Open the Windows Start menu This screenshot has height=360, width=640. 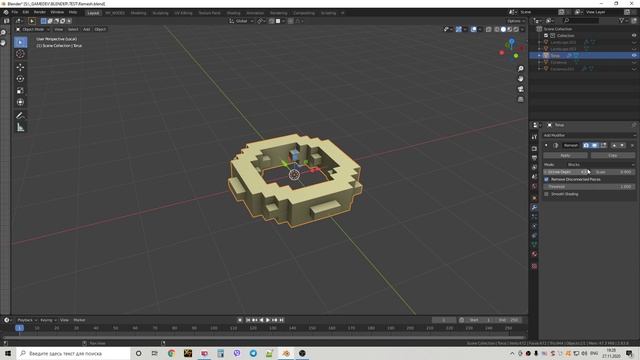8,353
